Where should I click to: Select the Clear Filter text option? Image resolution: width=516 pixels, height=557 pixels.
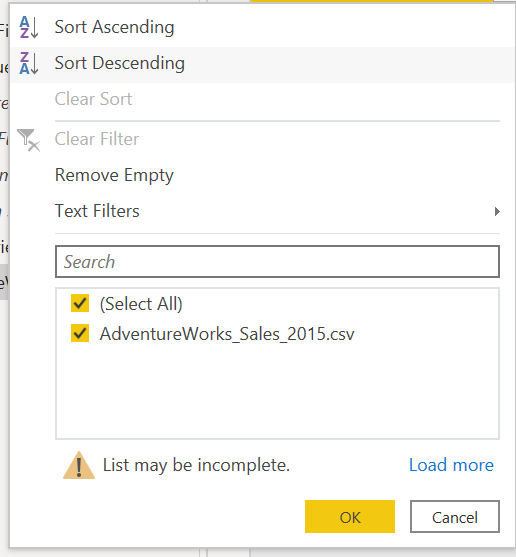pyautogui.click(x=97, y=139)
